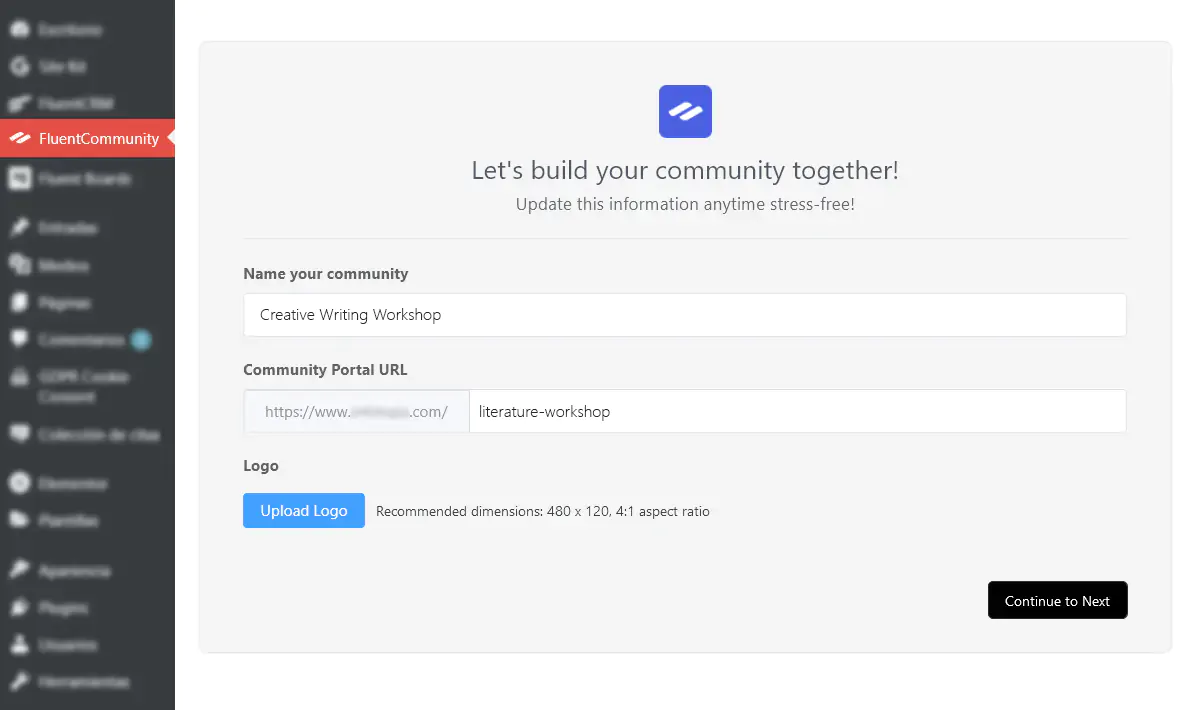Screen dimensions: 1193x710
Task: Click the Comentarios notification badge
Action: pyautogui.click(x=140, y=340)
